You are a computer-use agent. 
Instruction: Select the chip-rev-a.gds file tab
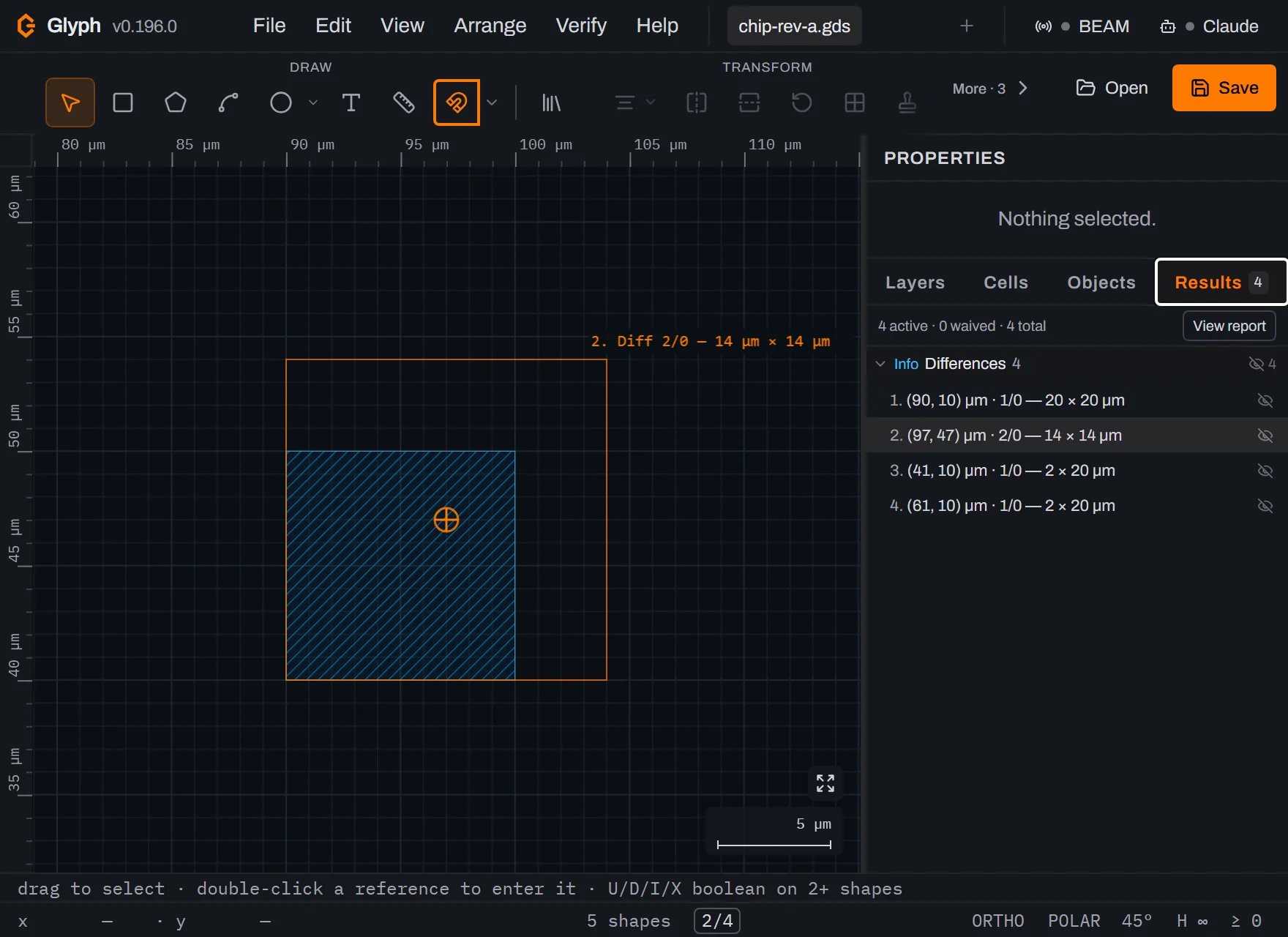(x=794, y=26)
